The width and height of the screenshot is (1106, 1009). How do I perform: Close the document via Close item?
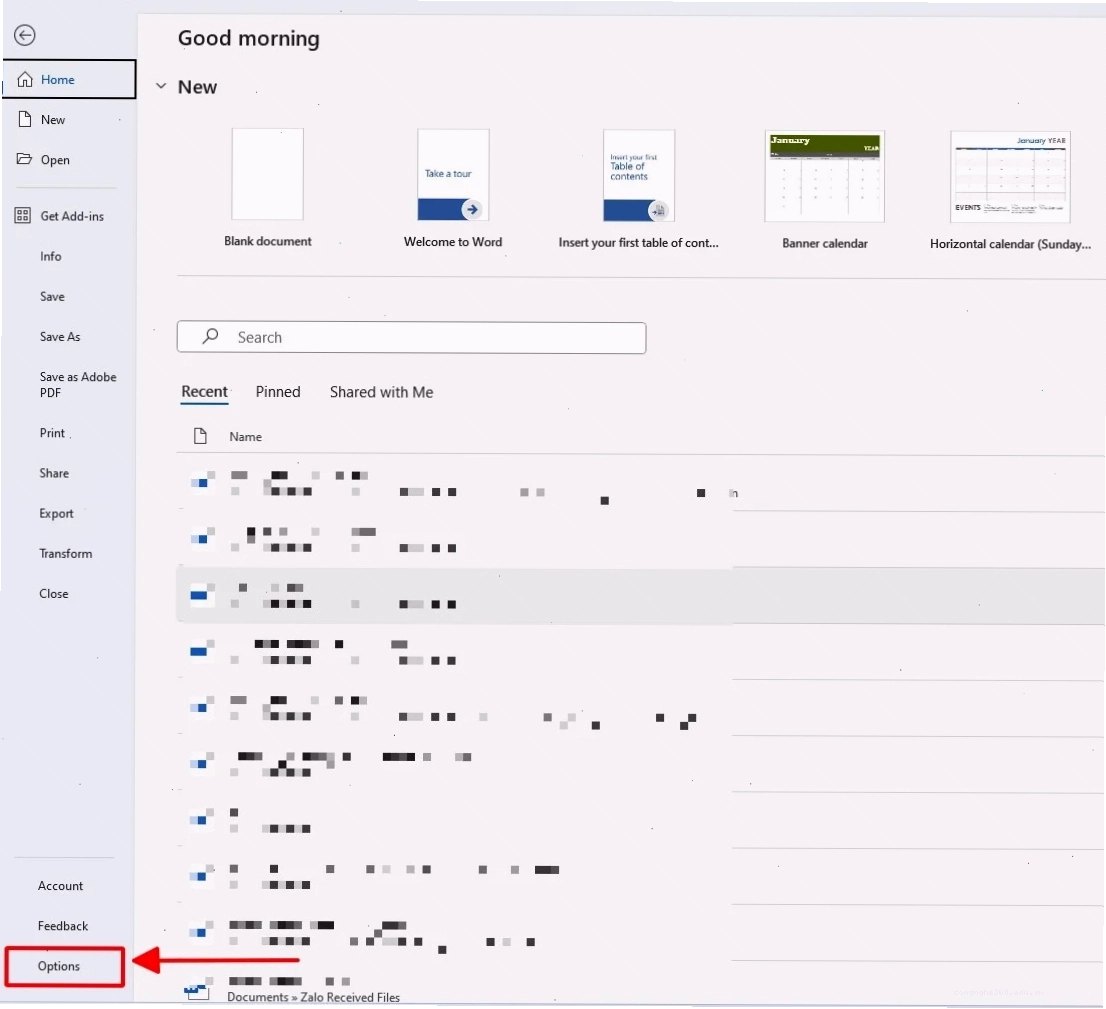[x=54, y=593]
